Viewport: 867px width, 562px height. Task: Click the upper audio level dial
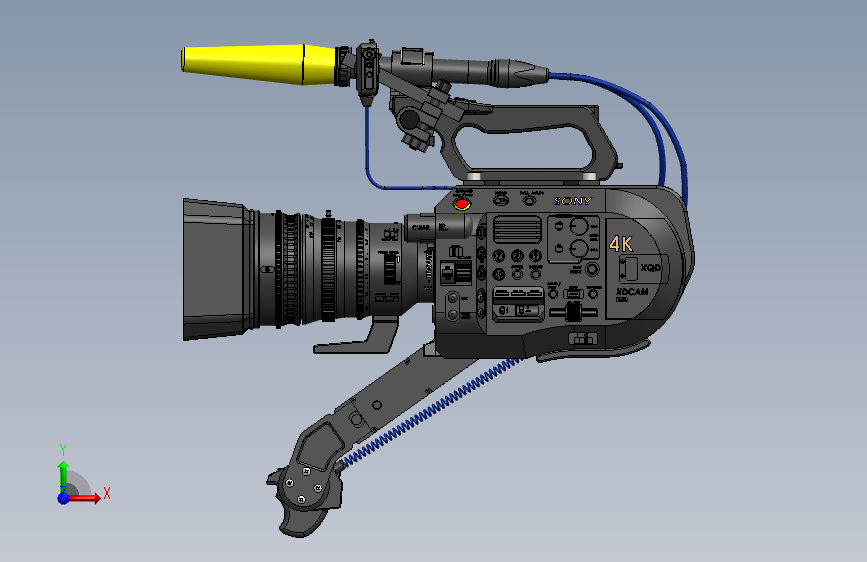579,226
